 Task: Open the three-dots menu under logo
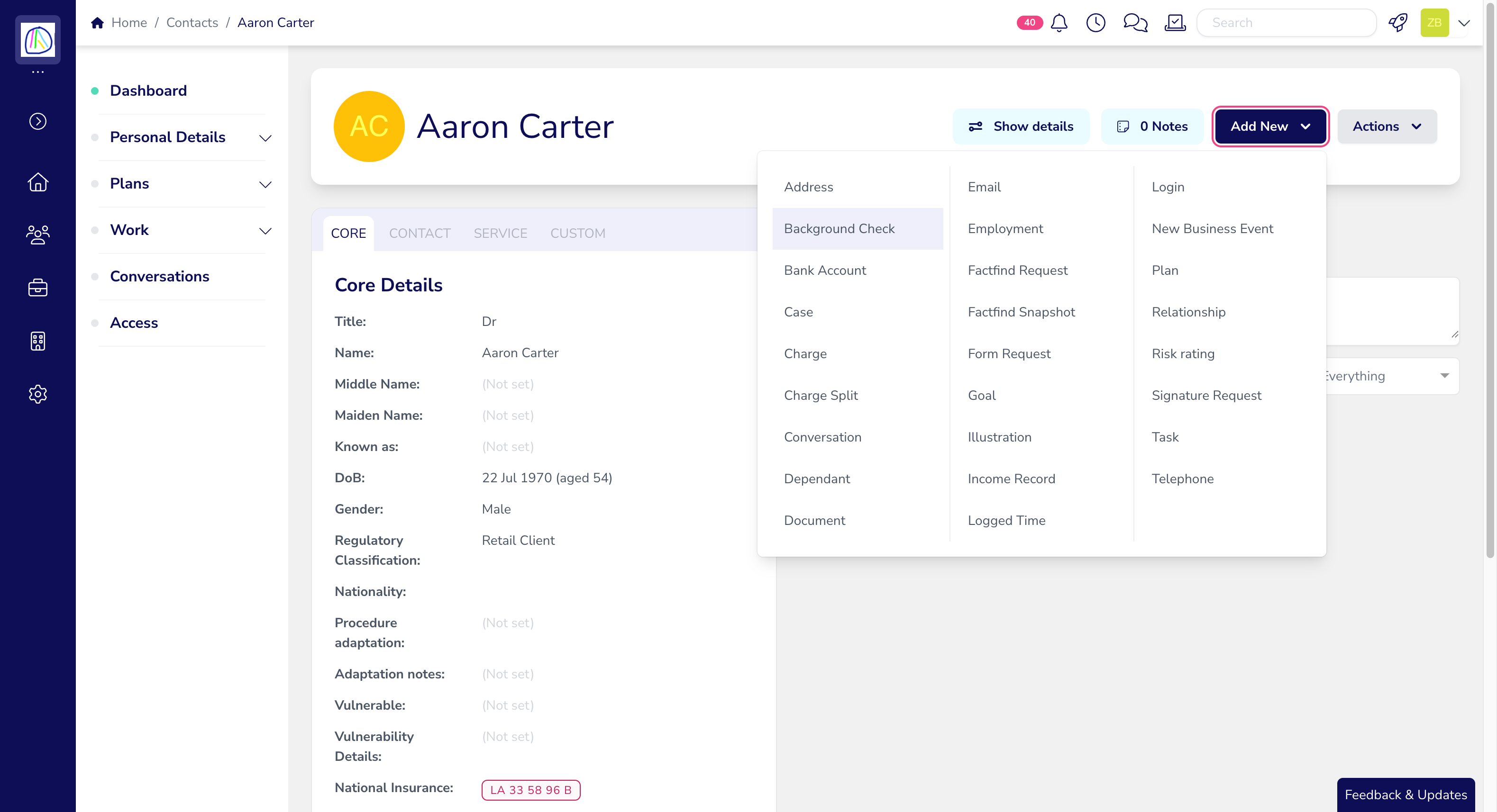38,72
